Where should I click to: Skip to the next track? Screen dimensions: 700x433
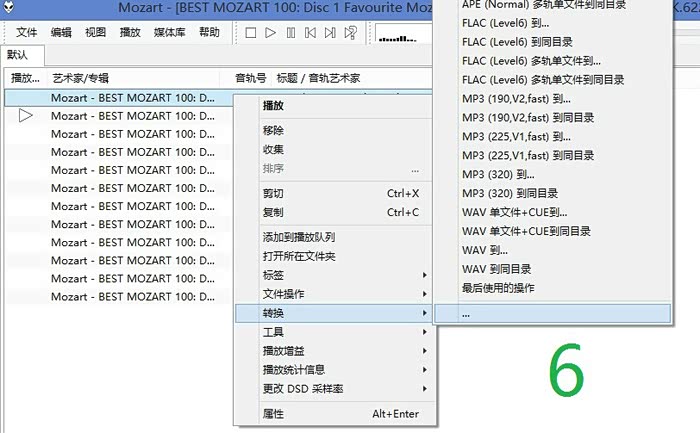coord(330,33)
